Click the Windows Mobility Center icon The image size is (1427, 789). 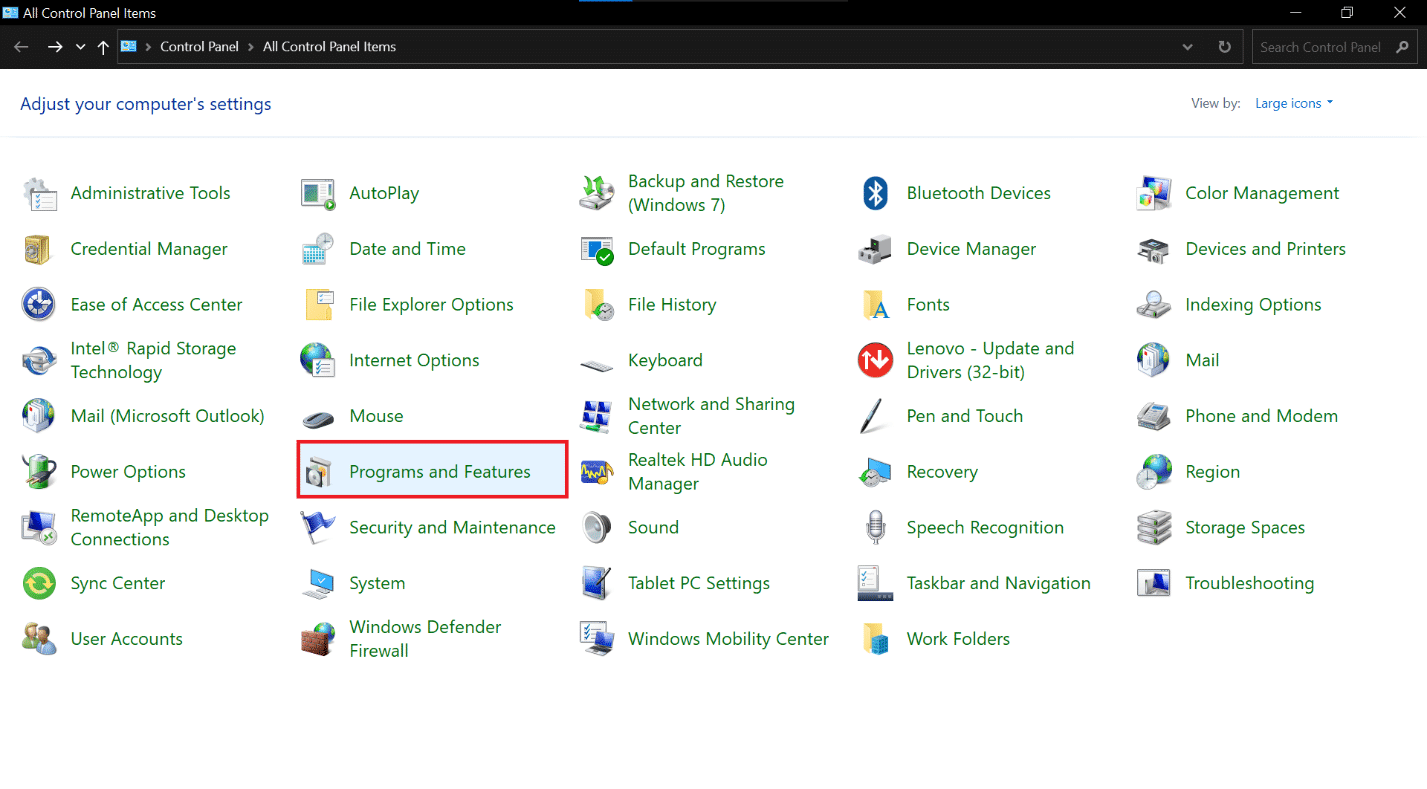[597, 639]
